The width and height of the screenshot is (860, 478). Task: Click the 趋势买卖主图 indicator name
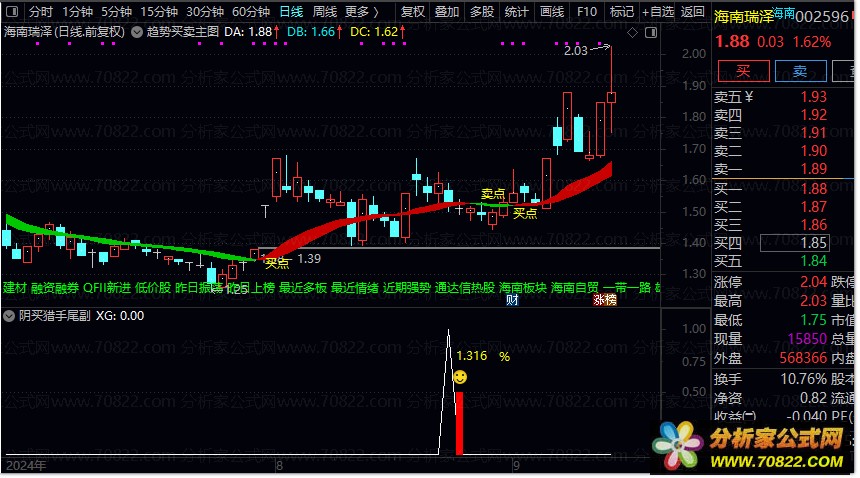(183, 32)
